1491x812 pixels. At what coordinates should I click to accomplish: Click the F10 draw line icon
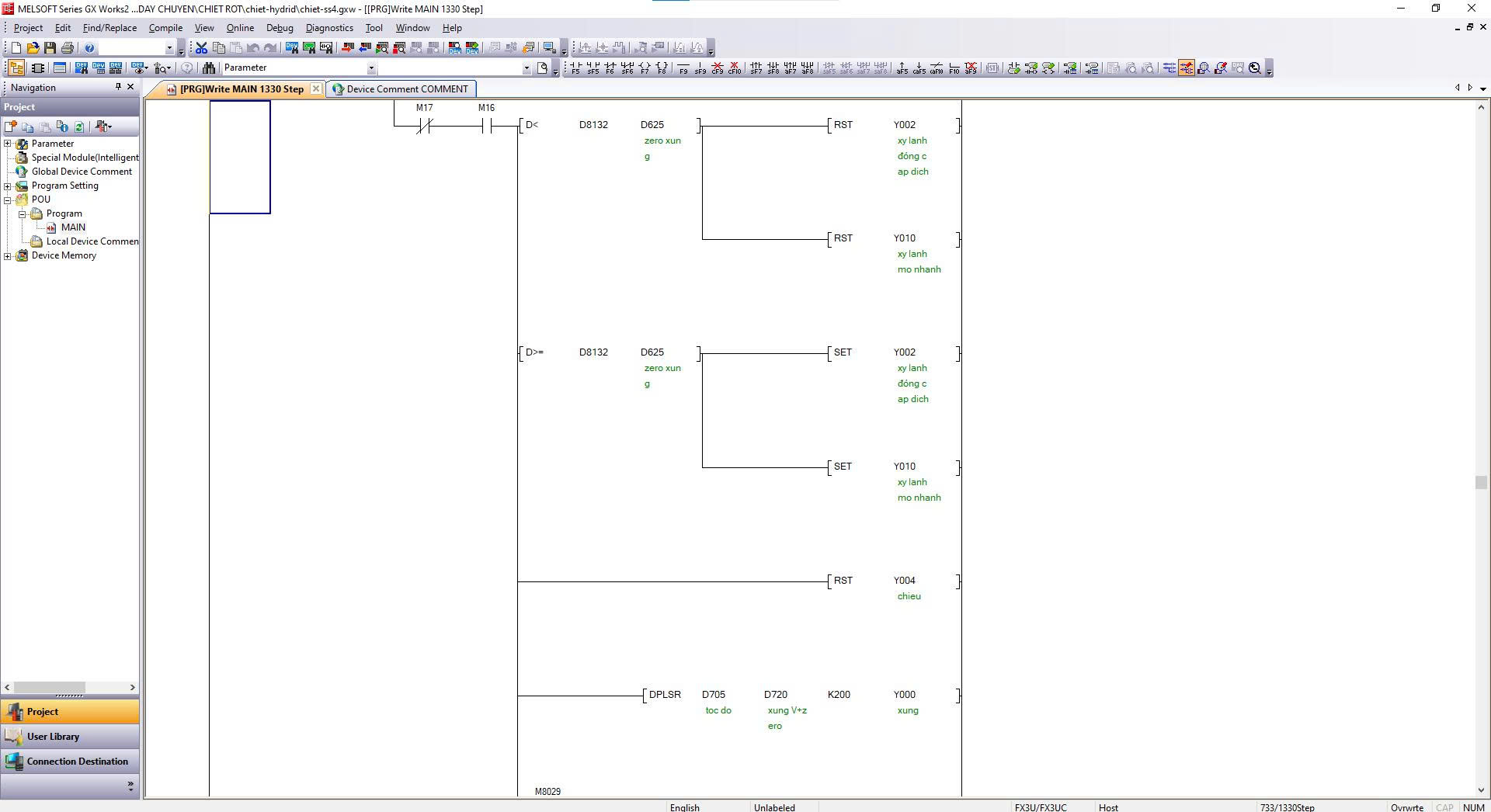pyautogui.click(x=954, y=68)
